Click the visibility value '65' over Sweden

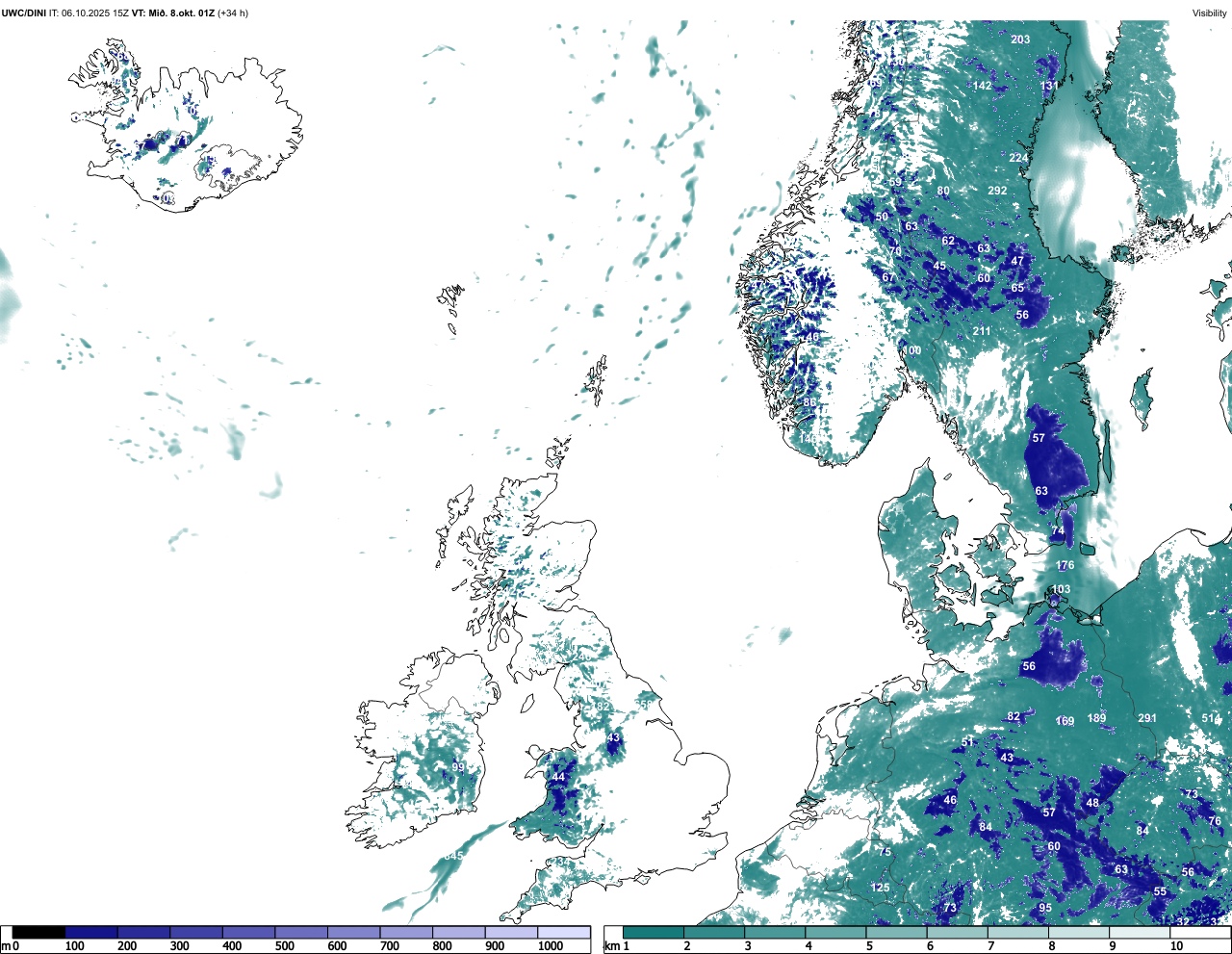tap(1017, 288)
